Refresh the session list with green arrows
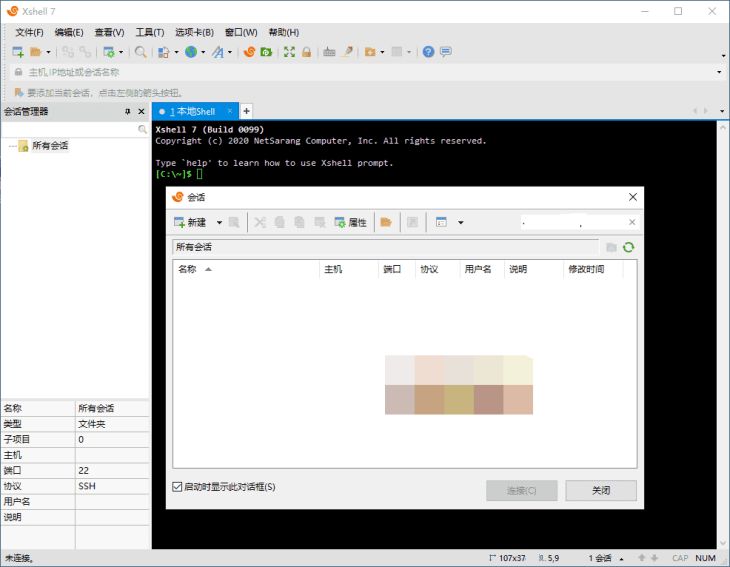Image resolution: width=730 pixels, height=567 pixels. point(629,247)
